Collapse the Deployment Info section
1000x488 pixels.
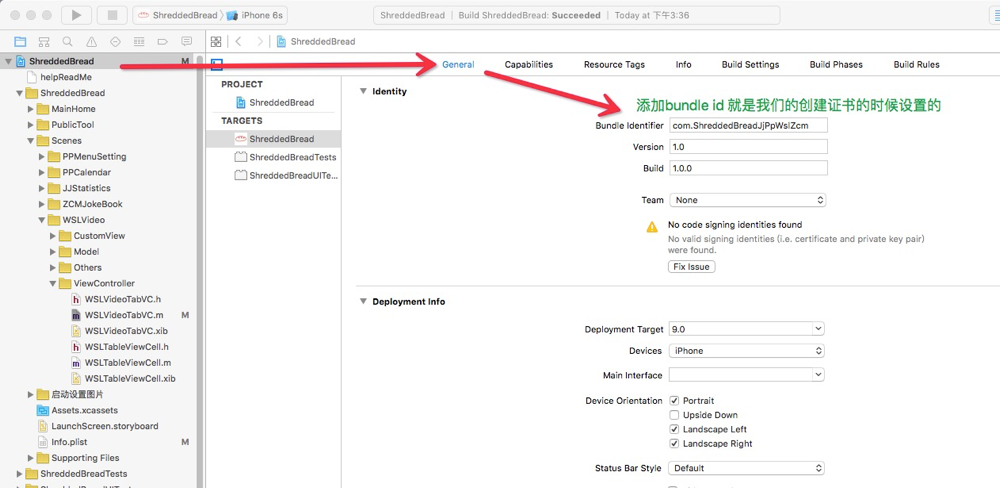(x=364, y=302)
